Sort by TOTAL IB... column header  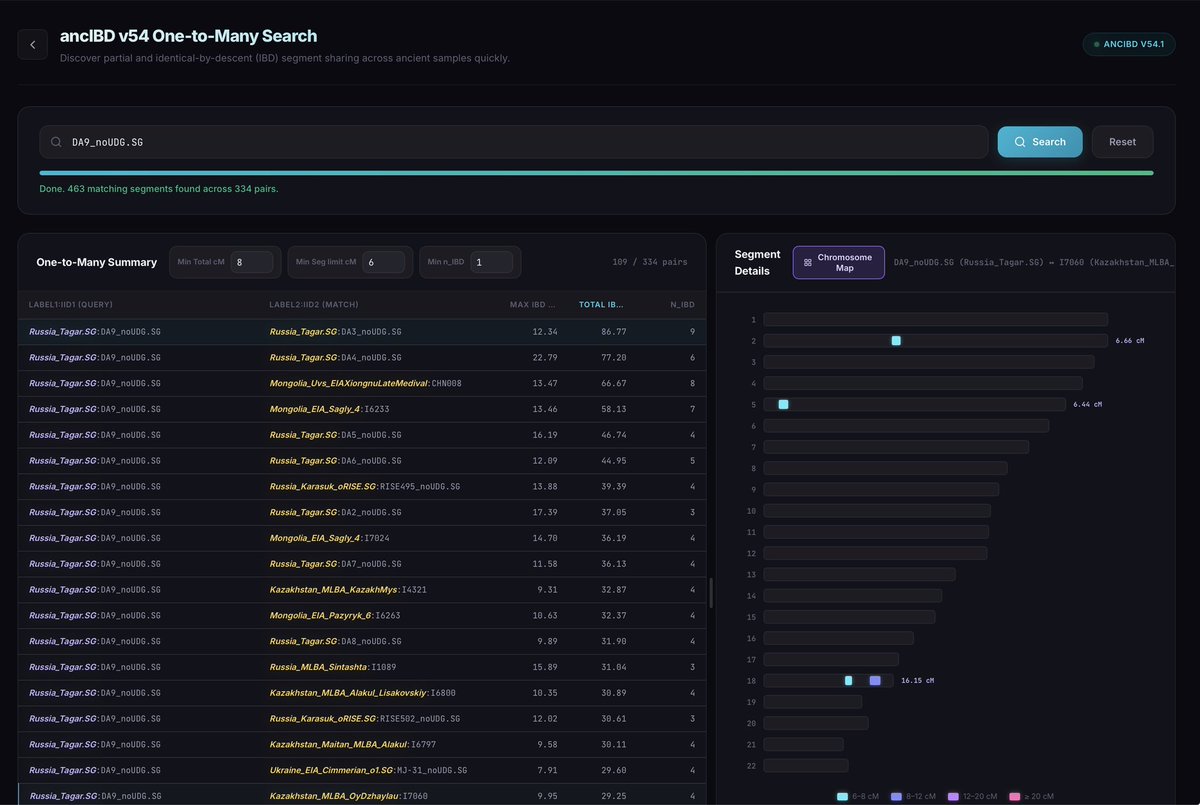[x=602, y=304]
